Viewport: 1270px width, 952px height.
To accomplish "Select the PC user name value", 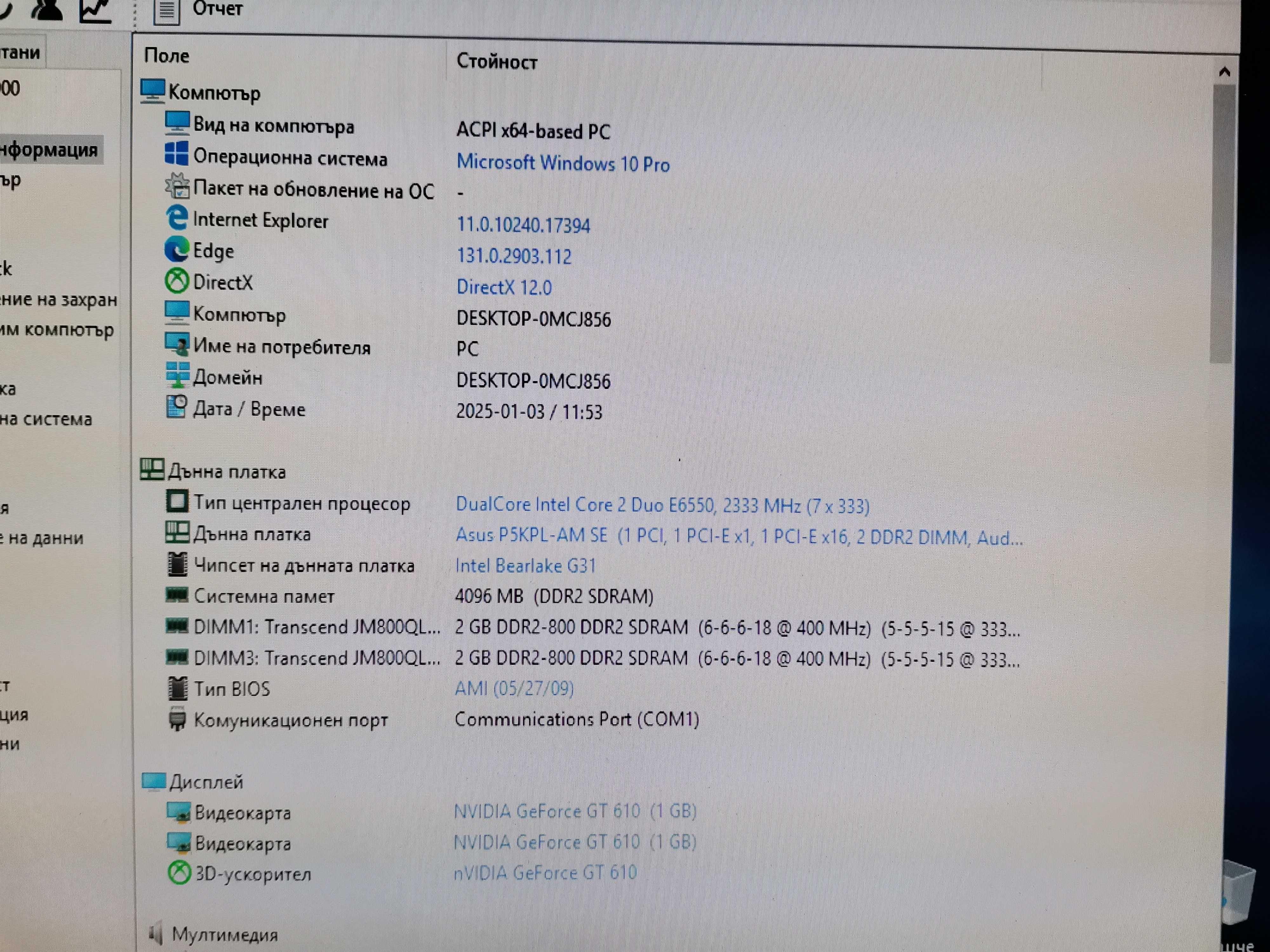I will coord(467,348).
